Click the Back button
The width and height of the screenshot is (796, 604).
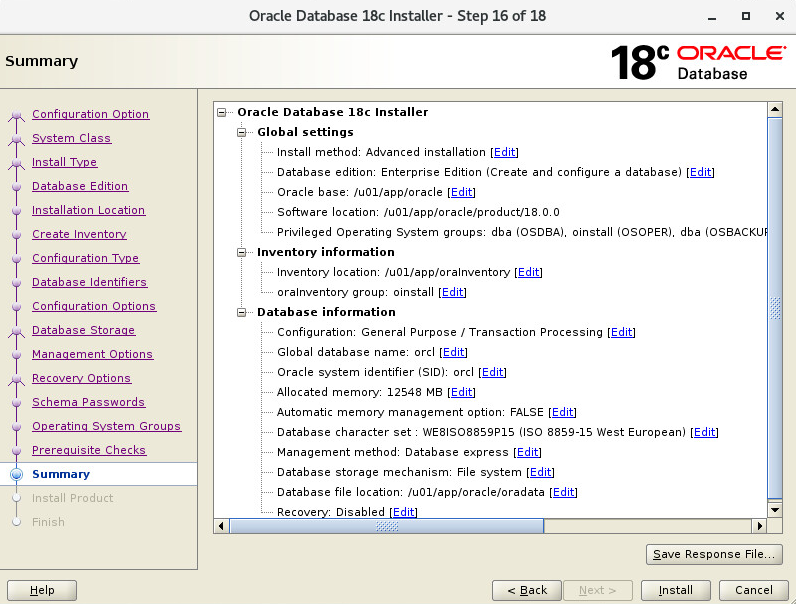point(527,590)
